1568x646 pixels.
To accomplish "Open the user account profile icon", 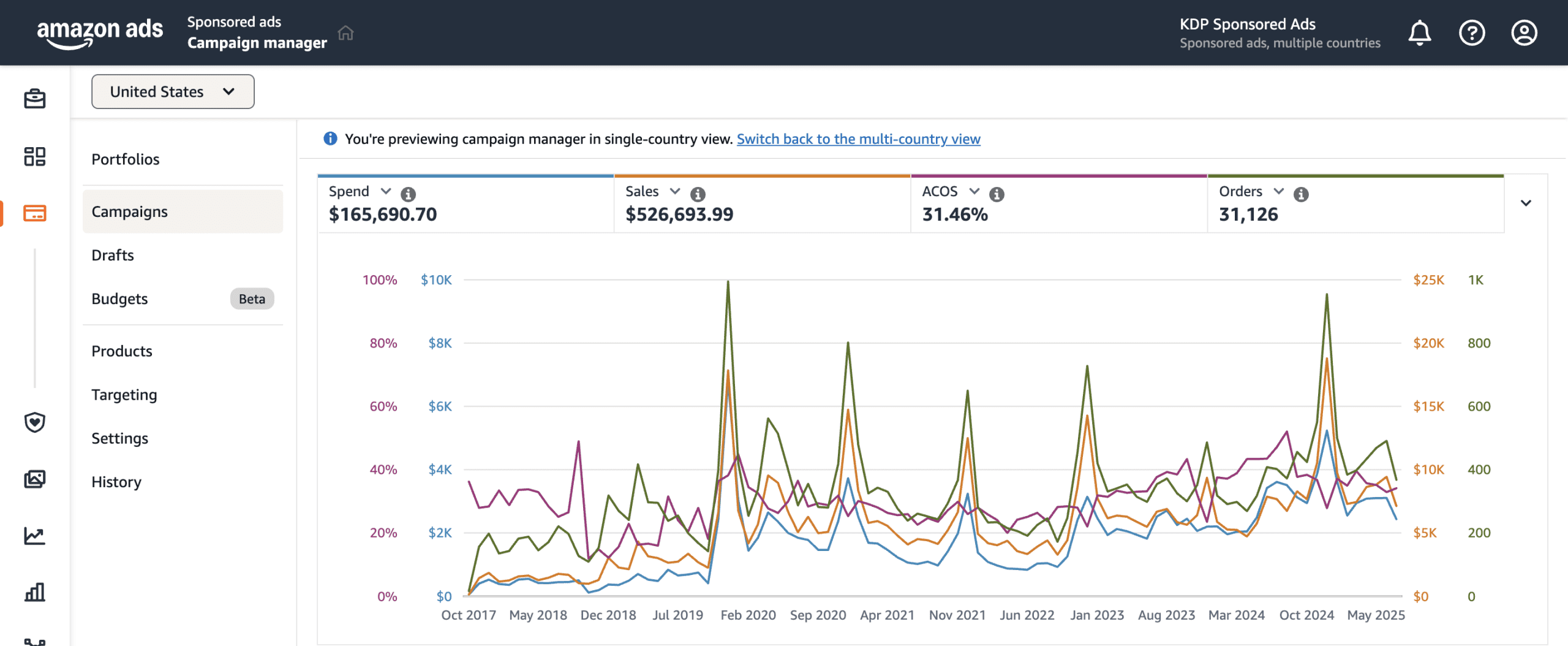I will tap(1523, 33).
